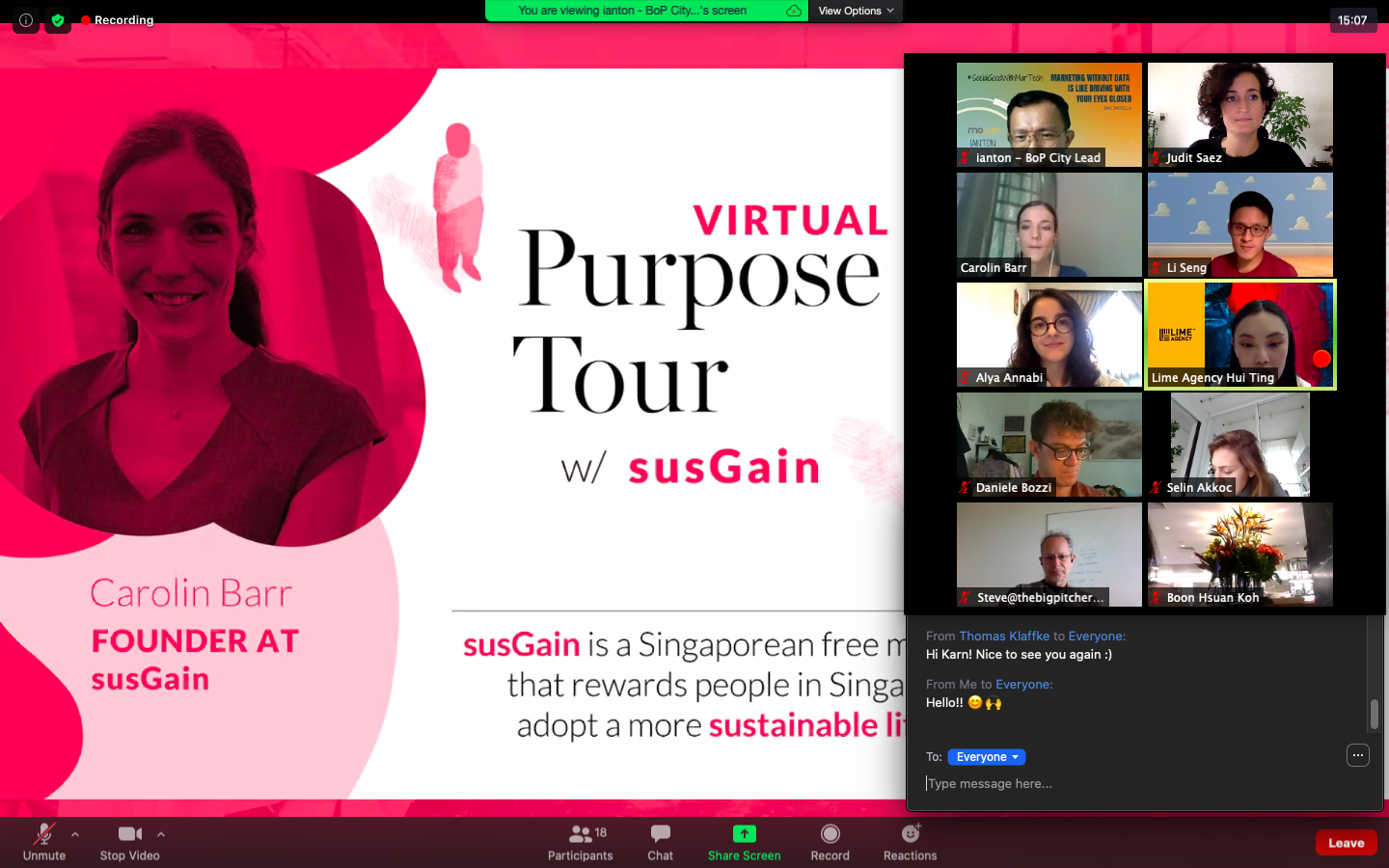Open the View Options dropdown

pos(856,11)
